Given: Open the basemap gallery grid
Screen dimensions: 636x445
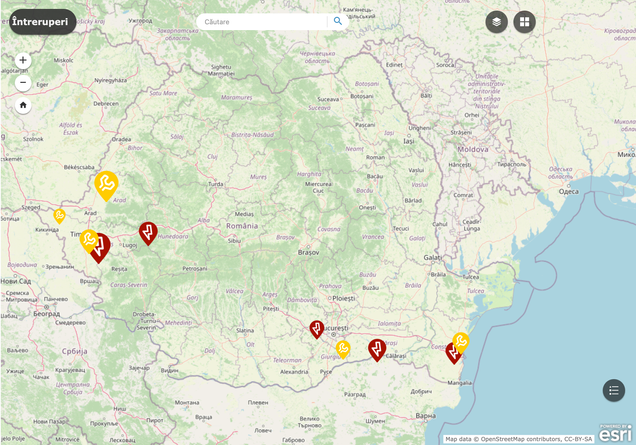Looking at the screenshot, I should tap(524, 22).
